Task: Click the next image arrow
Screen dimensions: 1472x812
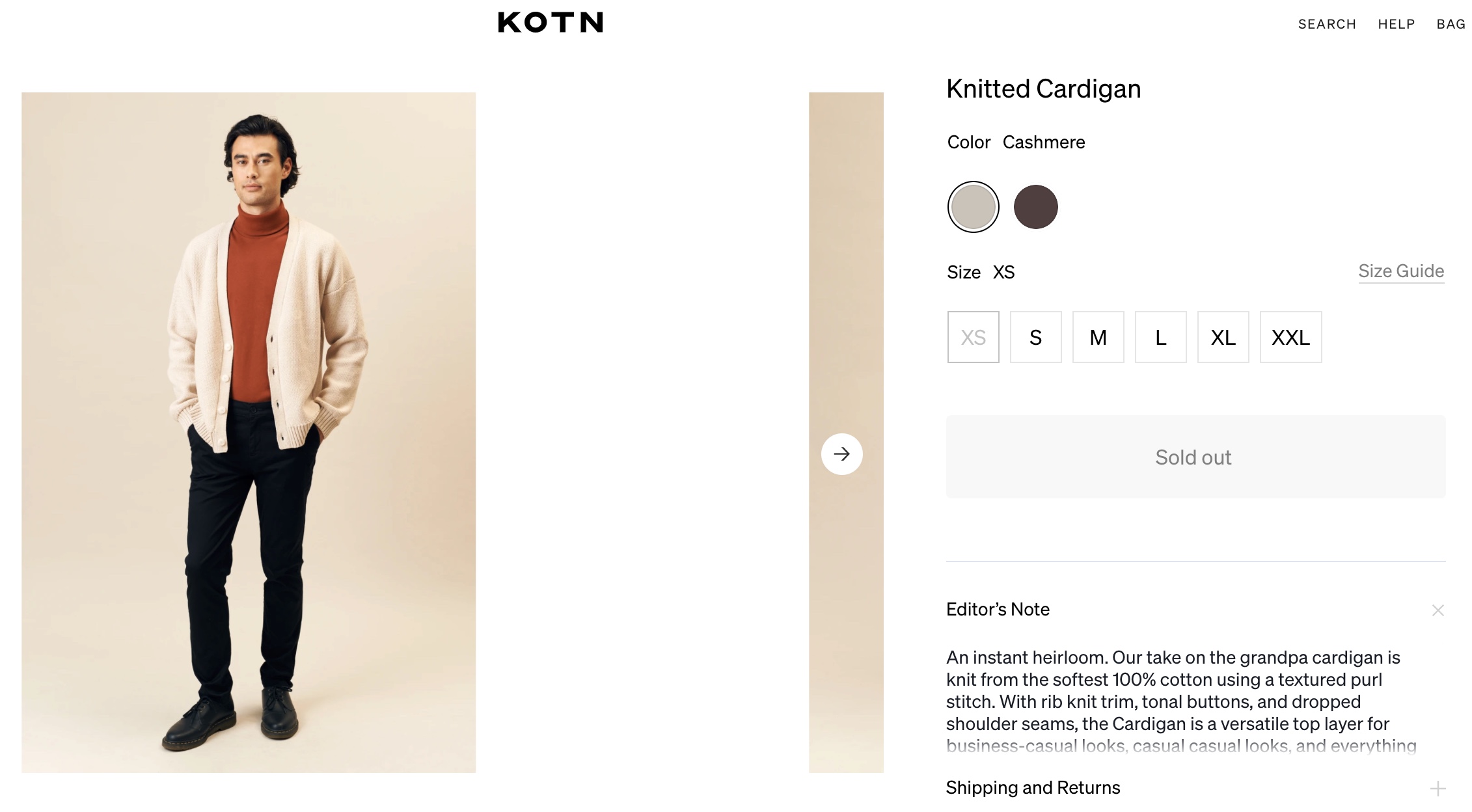Action: [841, 453]
